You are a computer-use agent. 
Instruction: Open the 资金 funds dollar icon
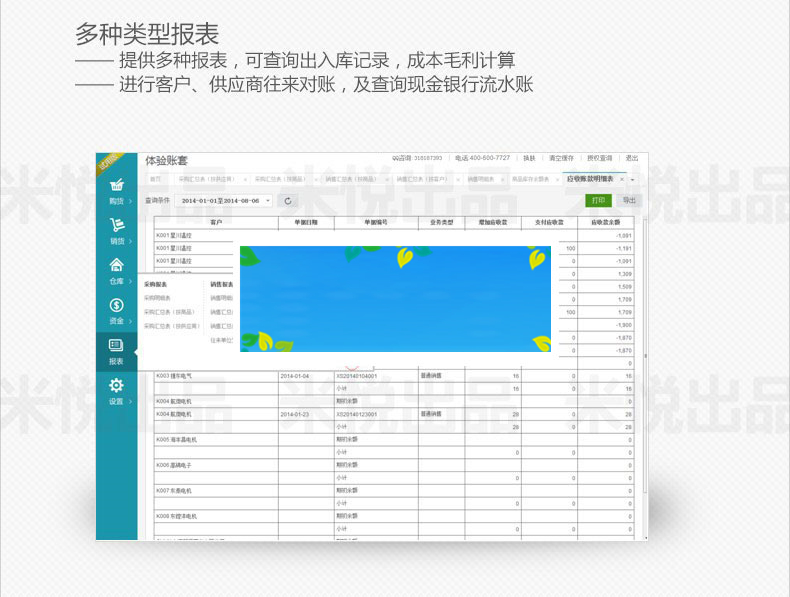tap(116, 307)
